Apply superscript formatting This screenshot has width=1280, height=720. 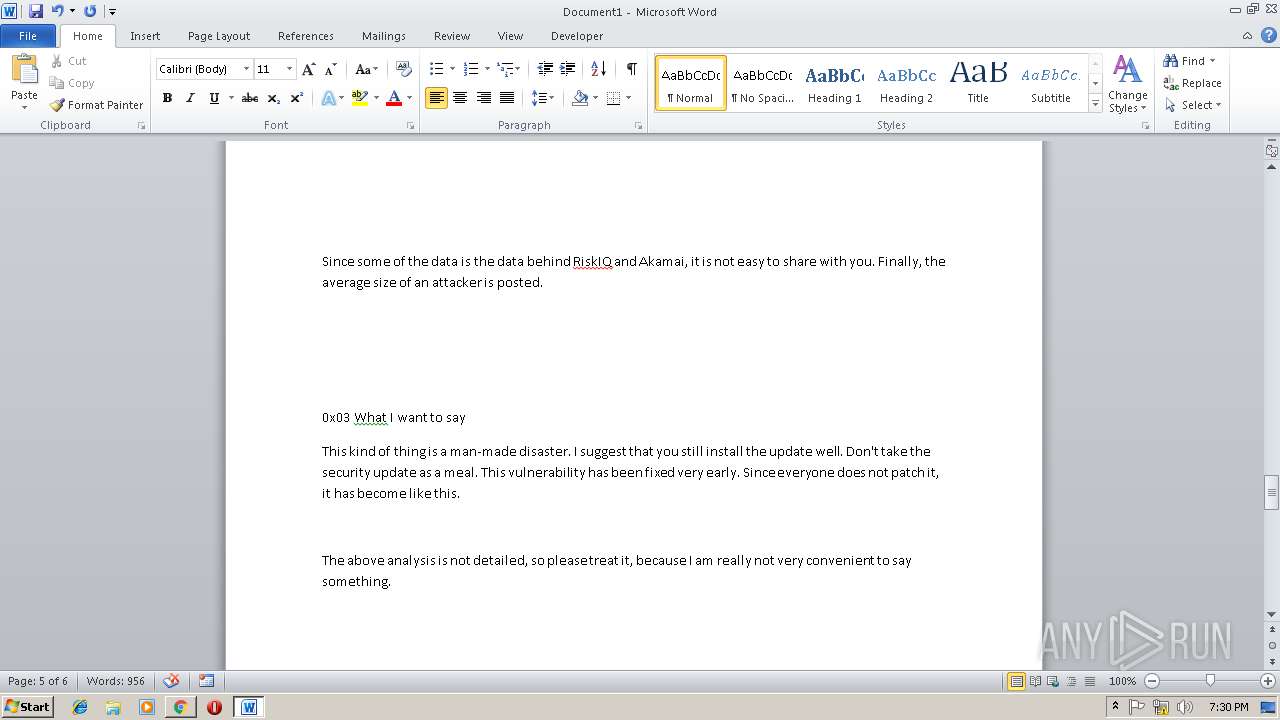point(297,98)
